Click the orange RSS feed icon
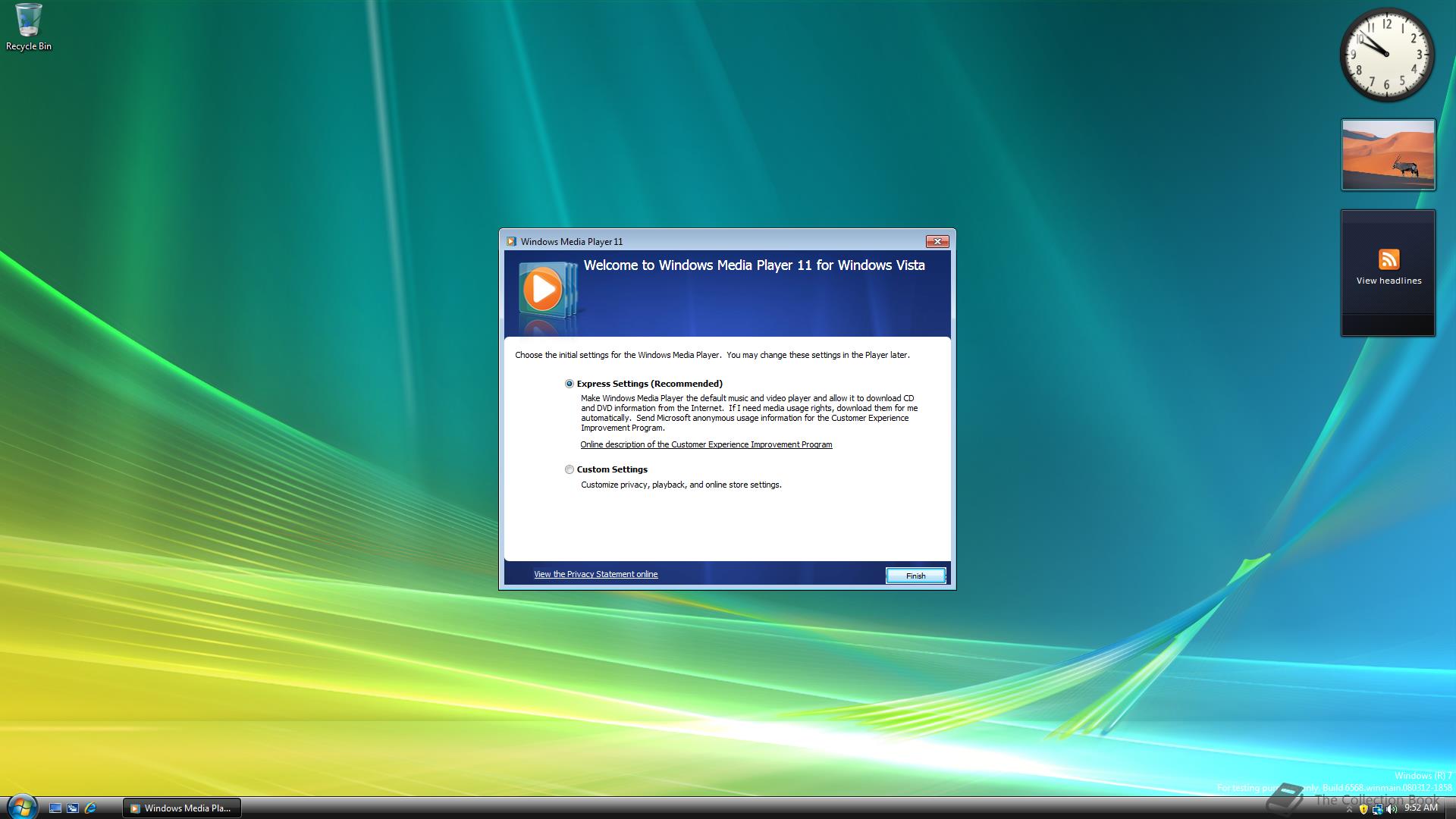Viewport: 1456px width, 819px height. (x=1389, y=259)
